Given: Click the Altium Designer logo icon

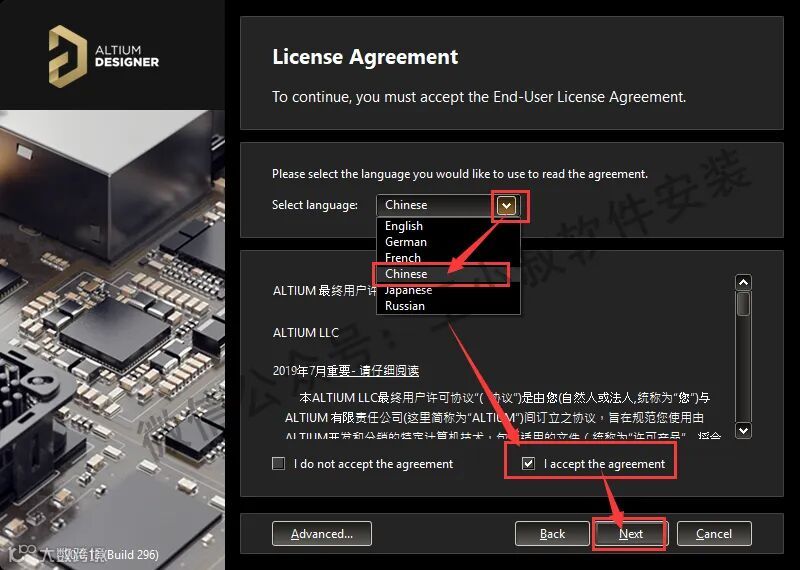Looking at the screenshot, I should tap(67, 56).
